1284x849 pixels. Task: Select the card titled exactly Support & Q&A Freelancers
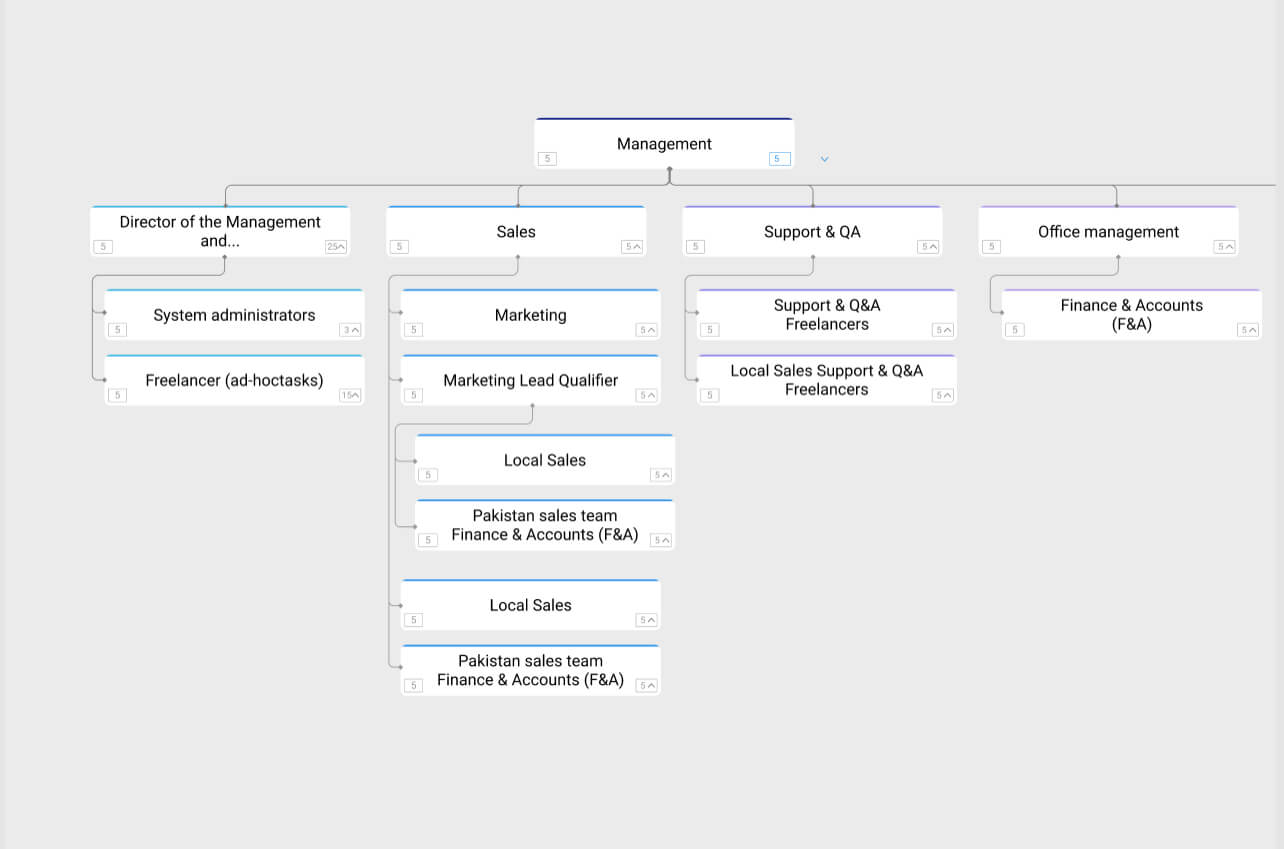[827, 315]
